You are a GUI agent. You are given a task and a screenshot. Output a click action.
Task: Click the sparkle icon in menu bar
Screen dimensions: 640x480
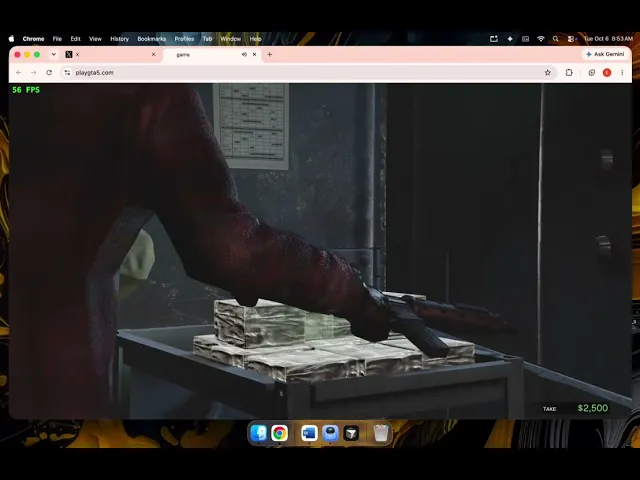pyautogui.click(x=510, y=39)
